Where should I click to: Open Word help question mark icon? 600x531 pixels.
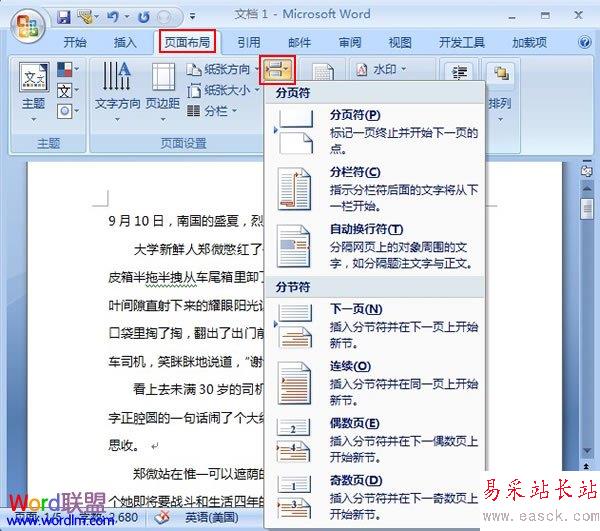coord(584,42)
